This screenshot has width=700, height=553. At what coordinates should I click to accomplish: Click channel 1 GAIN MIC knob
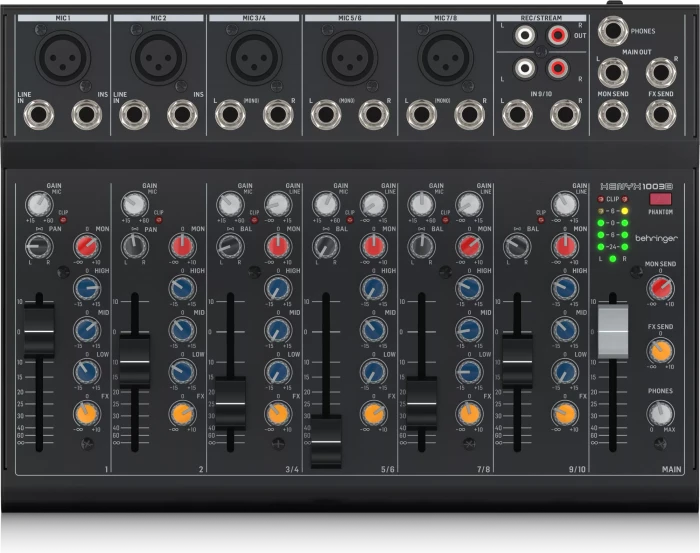coord(39,204)
